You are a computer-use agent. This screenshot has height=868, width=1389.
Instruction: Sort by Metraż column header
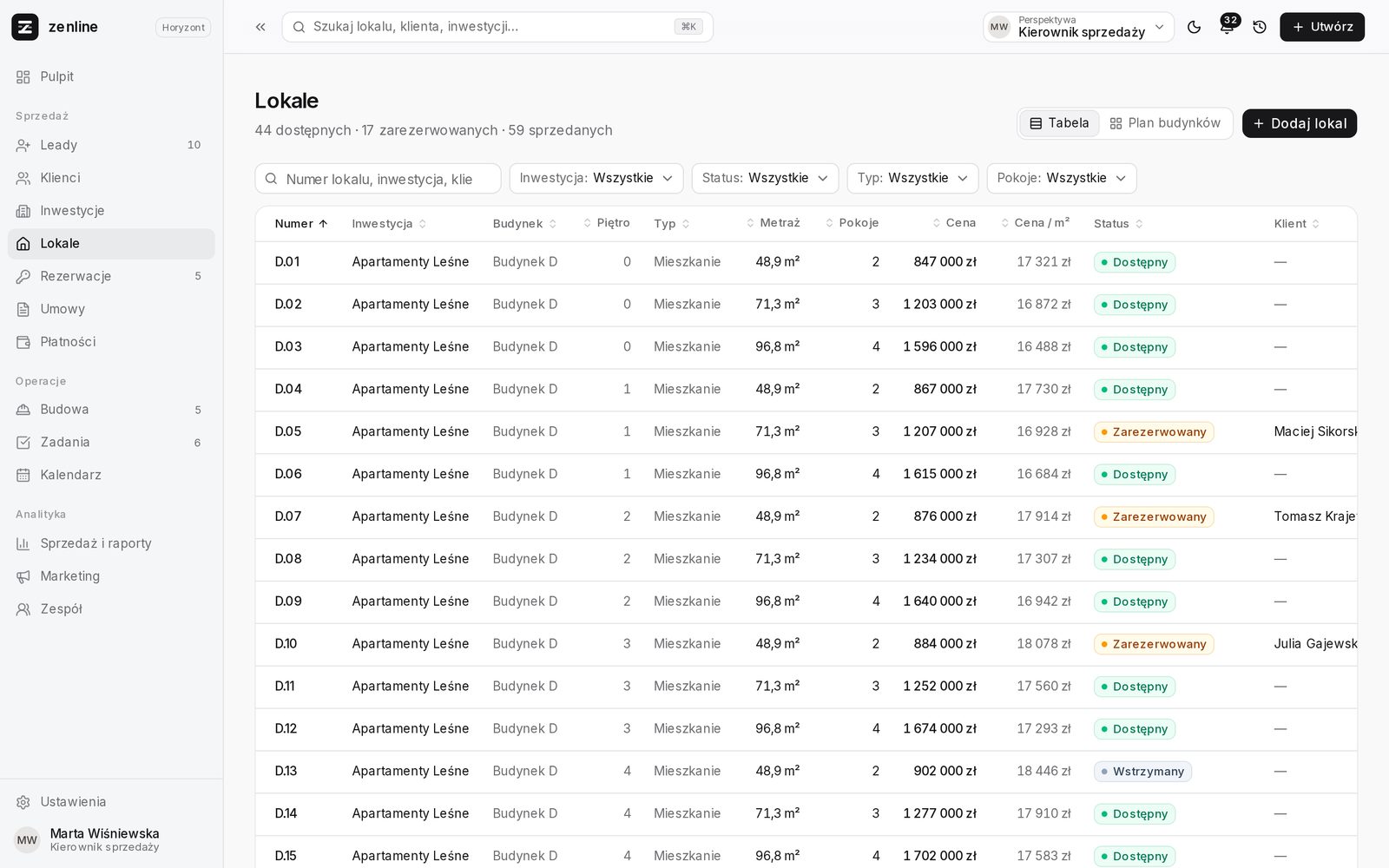point(773,223)
